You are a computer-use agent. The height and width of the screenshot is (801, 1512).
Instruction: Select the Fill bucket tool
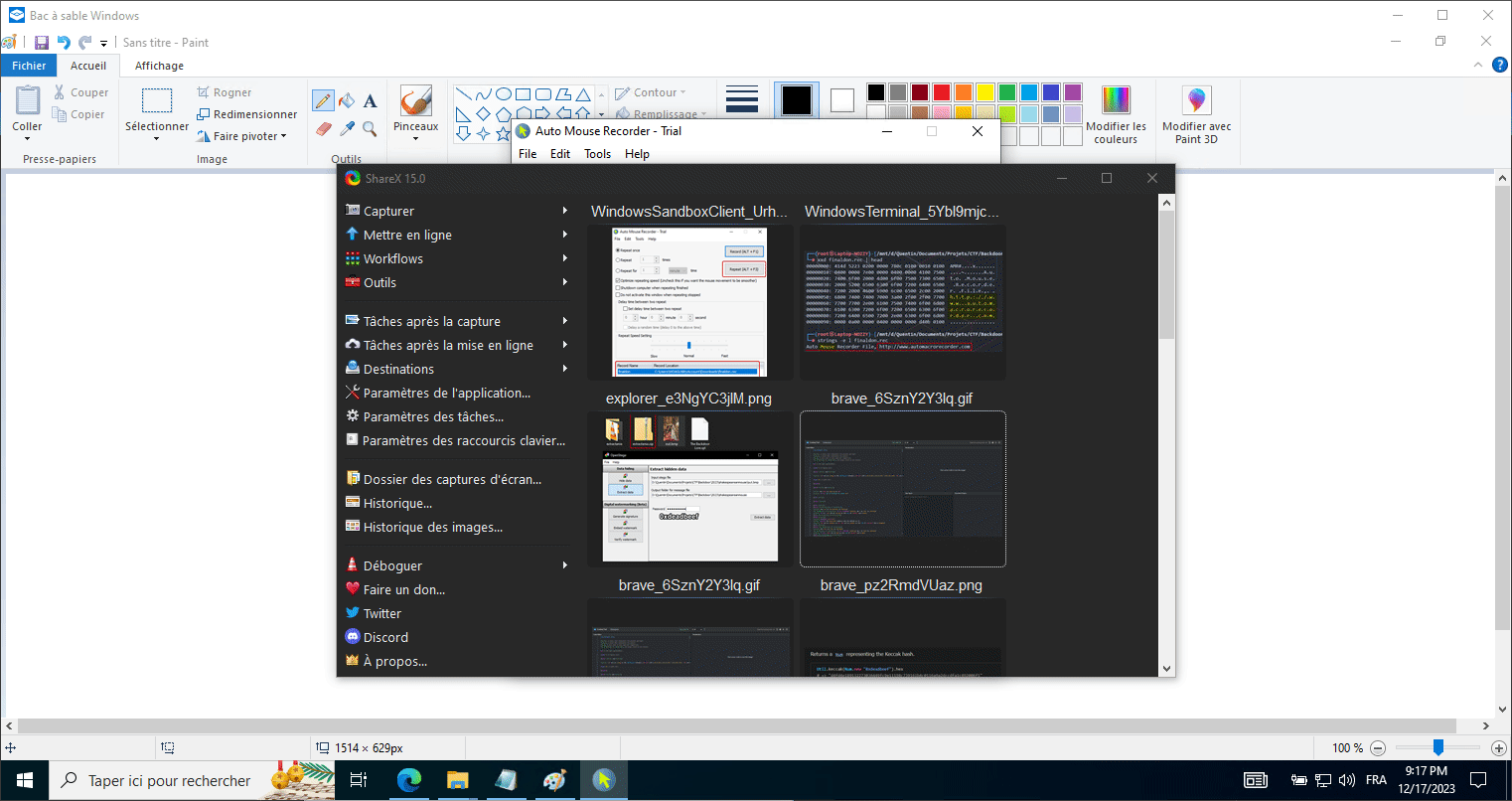(347, 100)
